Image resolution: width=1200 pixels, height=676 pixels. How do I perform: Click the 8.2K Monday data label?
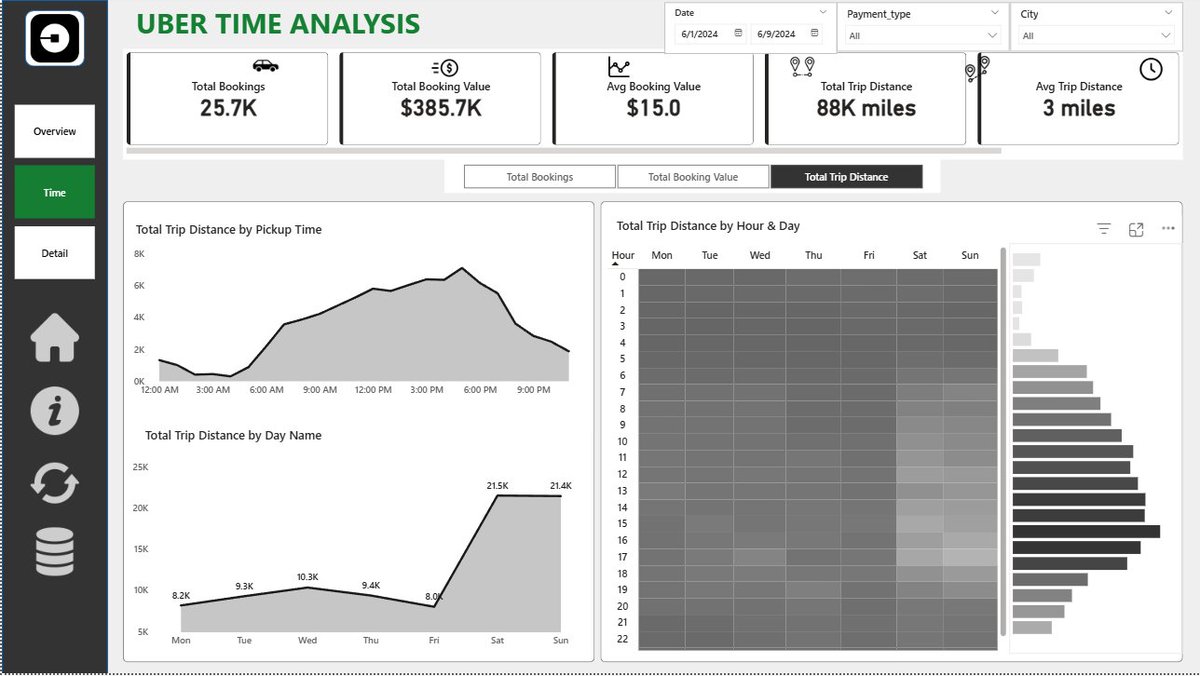(x=180, y=595)
